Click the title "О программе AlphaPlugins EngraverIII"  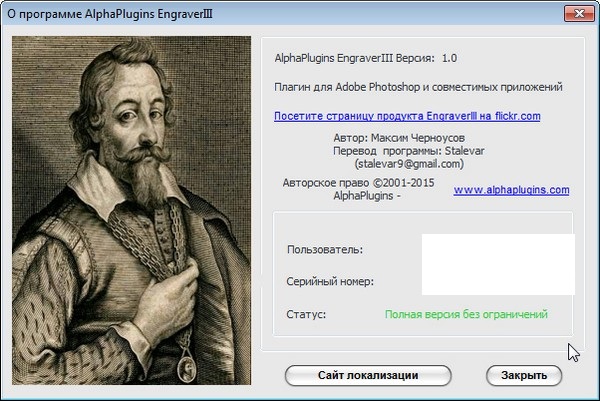click(x=110, y=14)
